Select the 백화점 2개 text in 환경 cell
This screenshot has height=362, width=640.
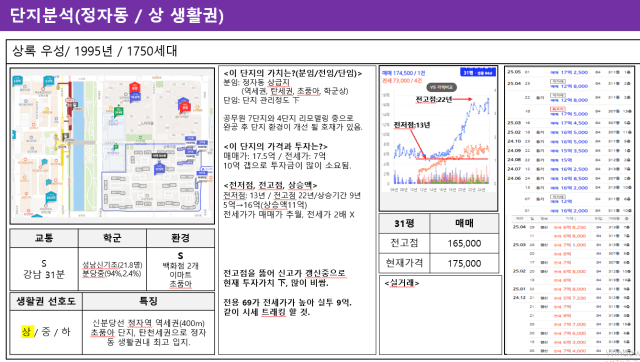[x=180, y=266]
